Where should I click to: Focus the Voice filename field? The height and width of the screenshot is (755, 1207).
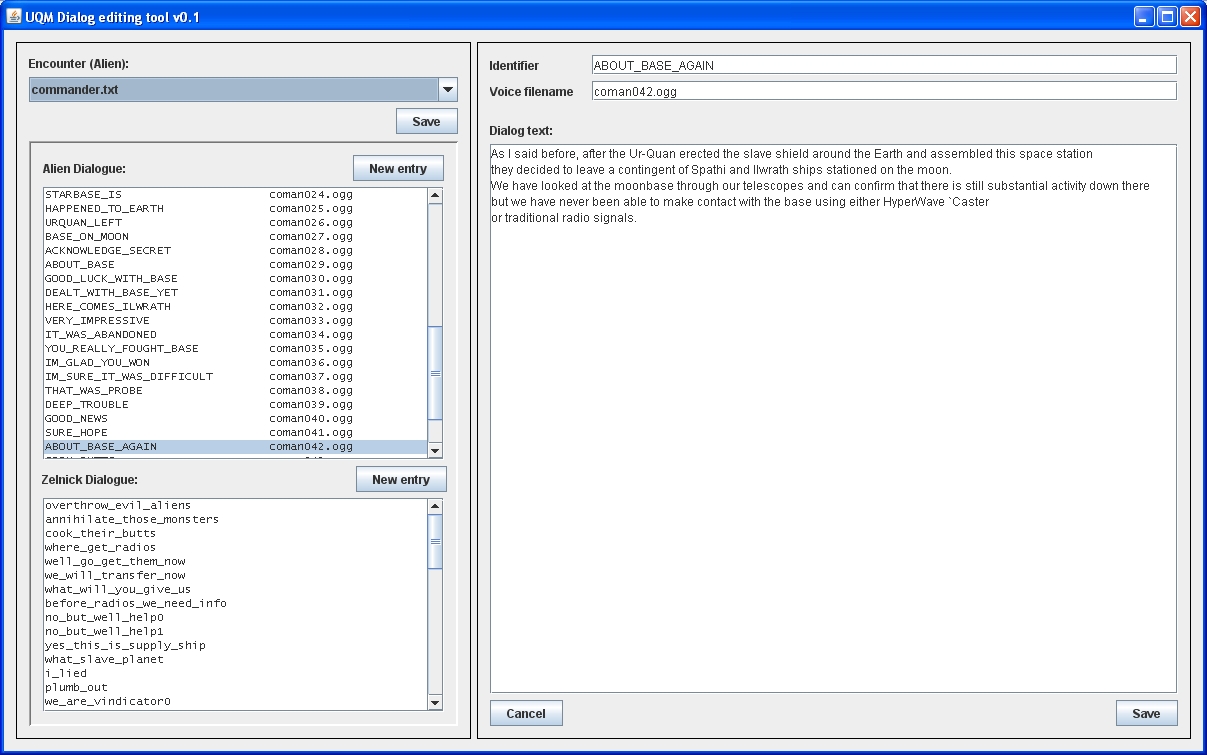[883, 92]
